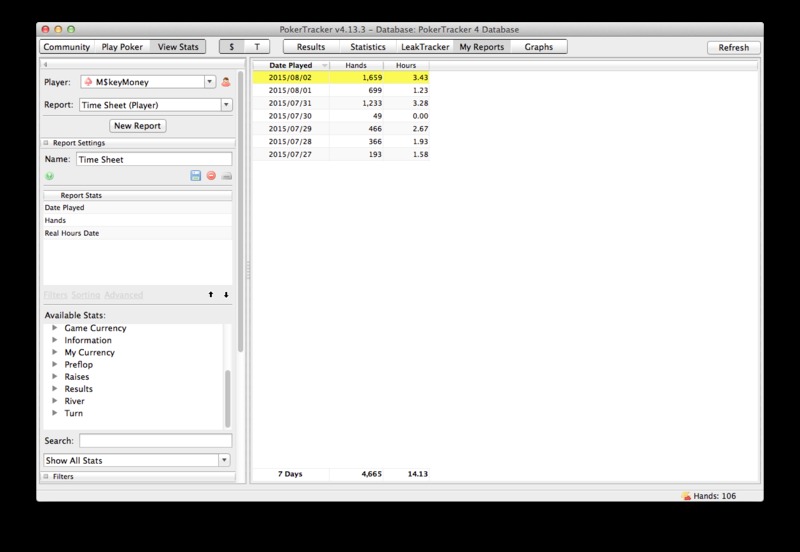Open the Player dropdown arrow

(210, 82)
